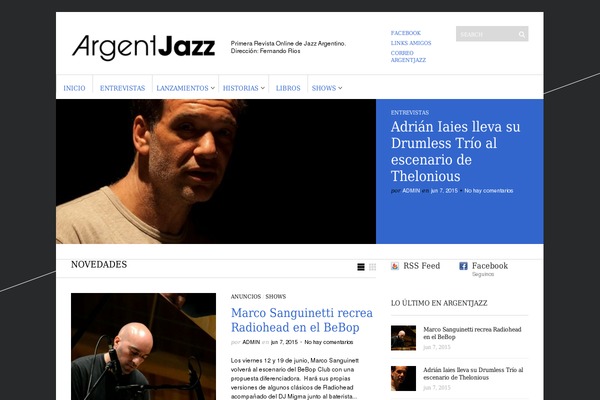
Task: Click Adrián Iaies sidebar thumbnail
Action: pos(403,378)
